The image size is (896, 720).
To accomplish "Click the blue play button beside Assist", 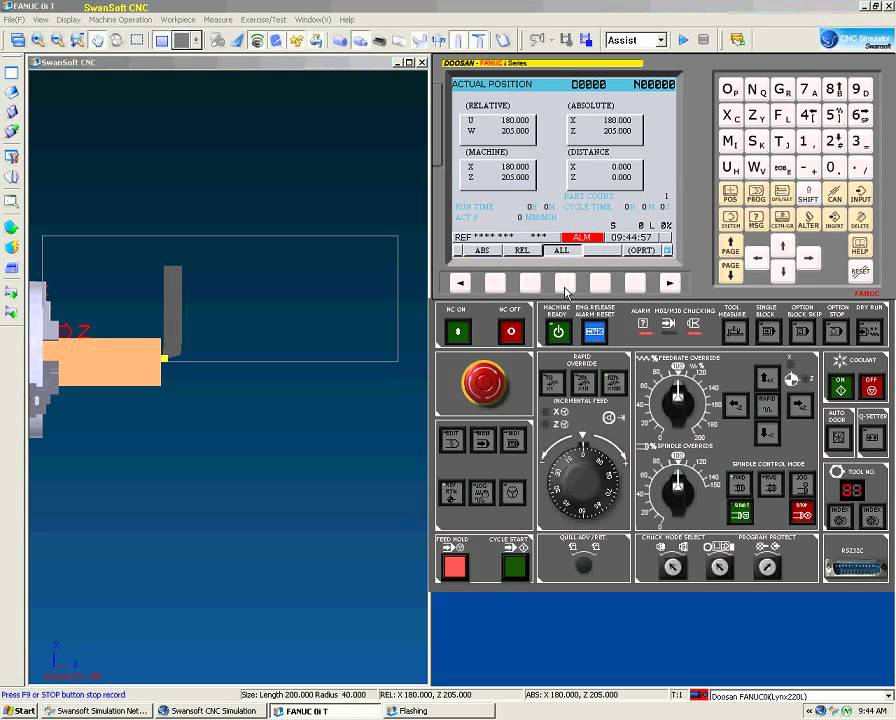I will [x=683, y=40].
